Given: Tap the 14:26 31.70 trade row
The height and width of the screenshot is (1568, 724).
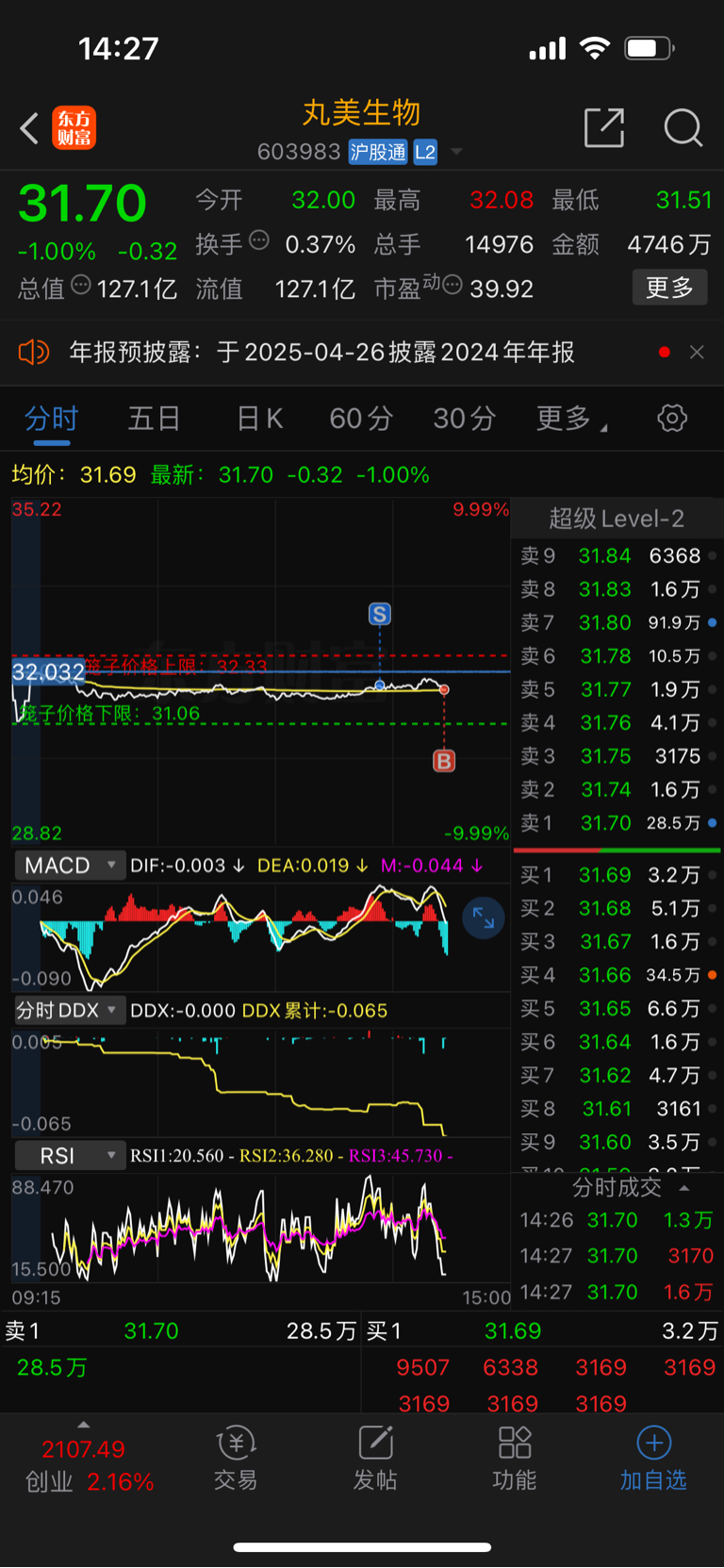Looking at the screenshot, I should tap(617, 1220).
